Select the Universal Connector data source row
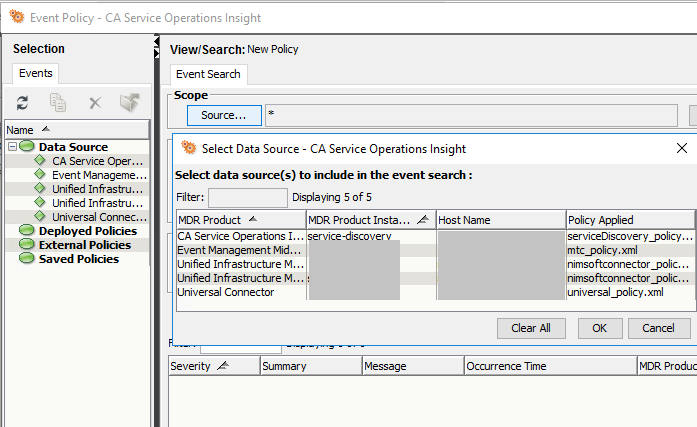The height and width of the screenshot is (427, 697). 240,293
